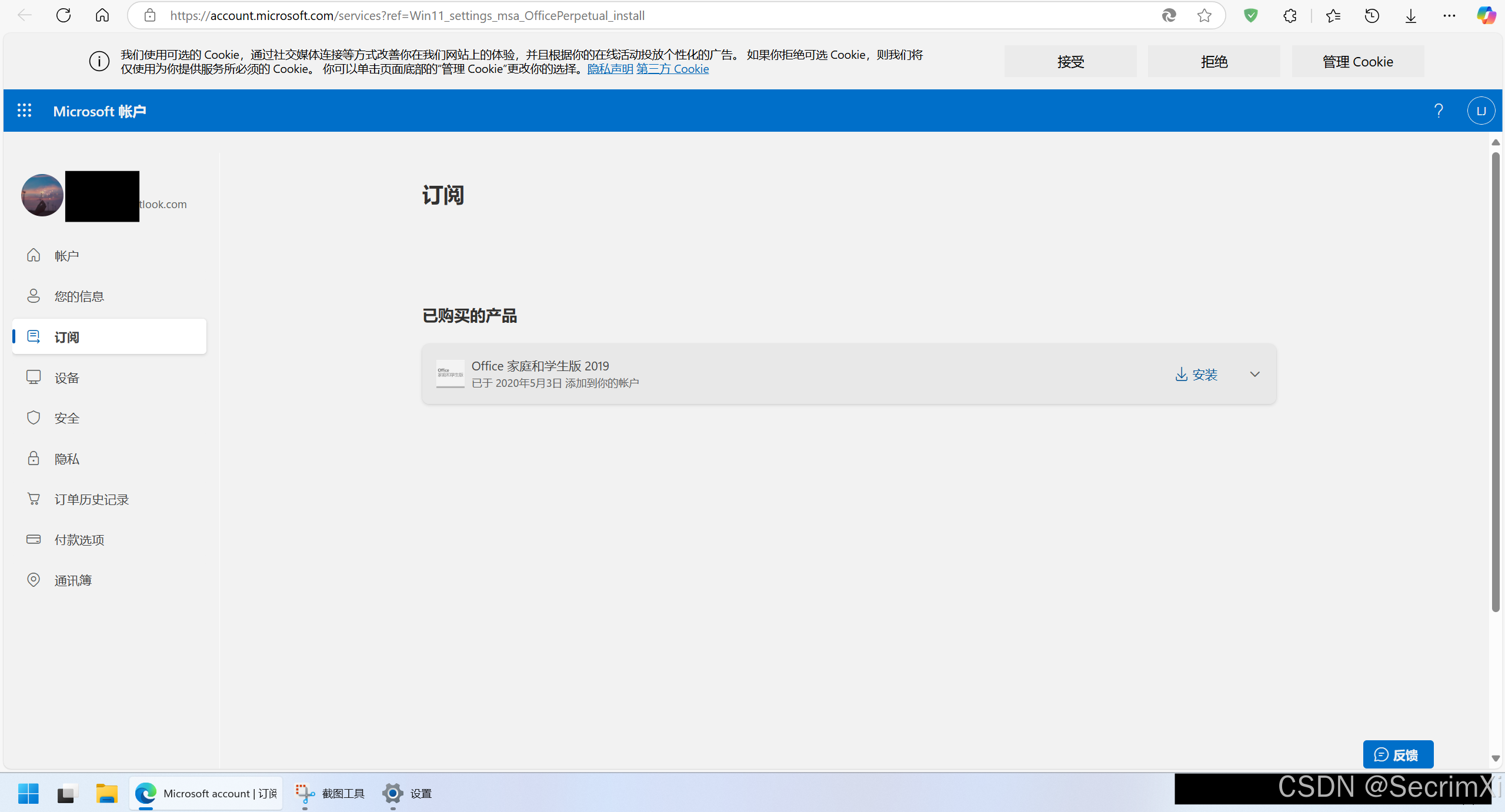Click 安装 to install Office
The image size is (1505, 812).
pos(1196,374)
